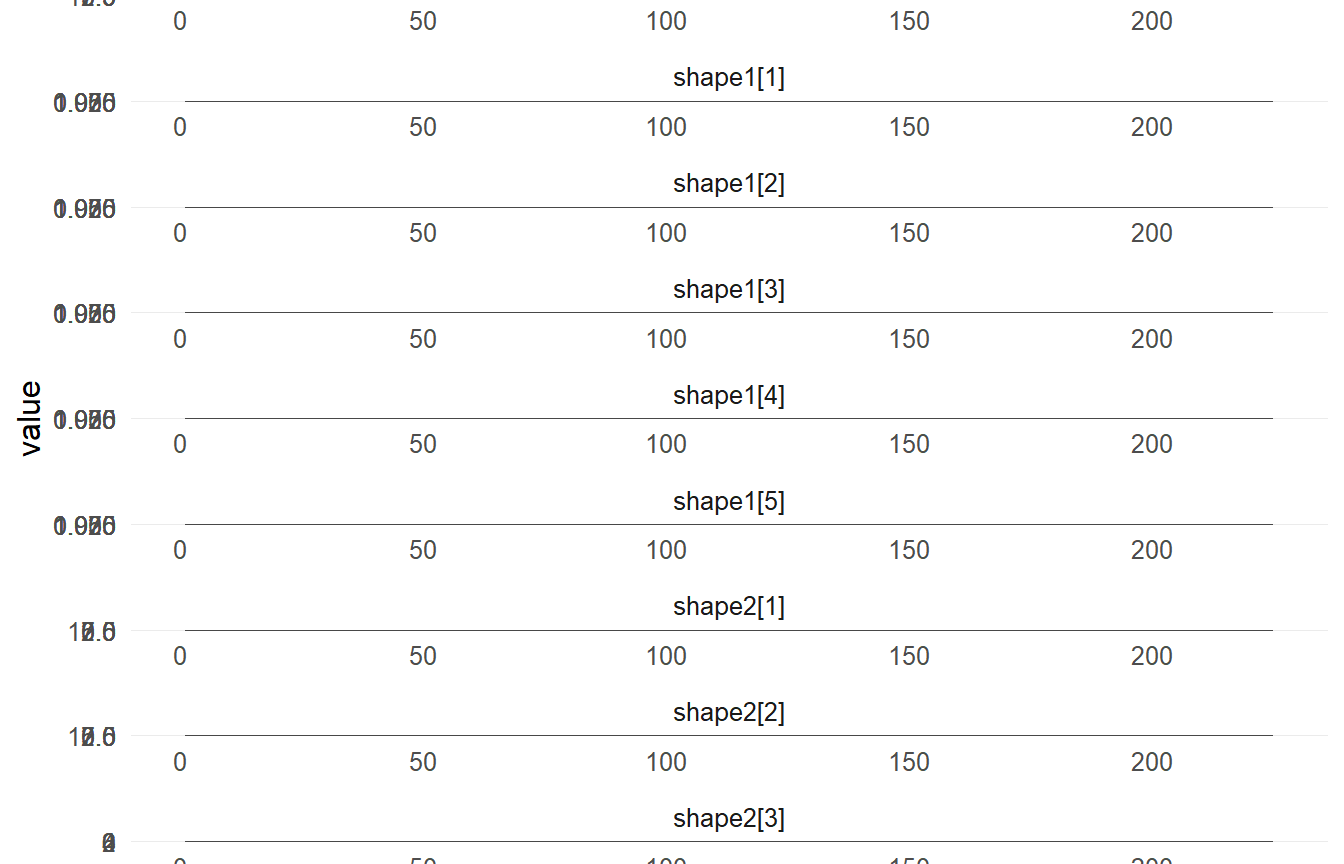This screenshot has height=864, width=1344.
Task: Click the shape2[3] facet title
Action: [x=728, y=819]
